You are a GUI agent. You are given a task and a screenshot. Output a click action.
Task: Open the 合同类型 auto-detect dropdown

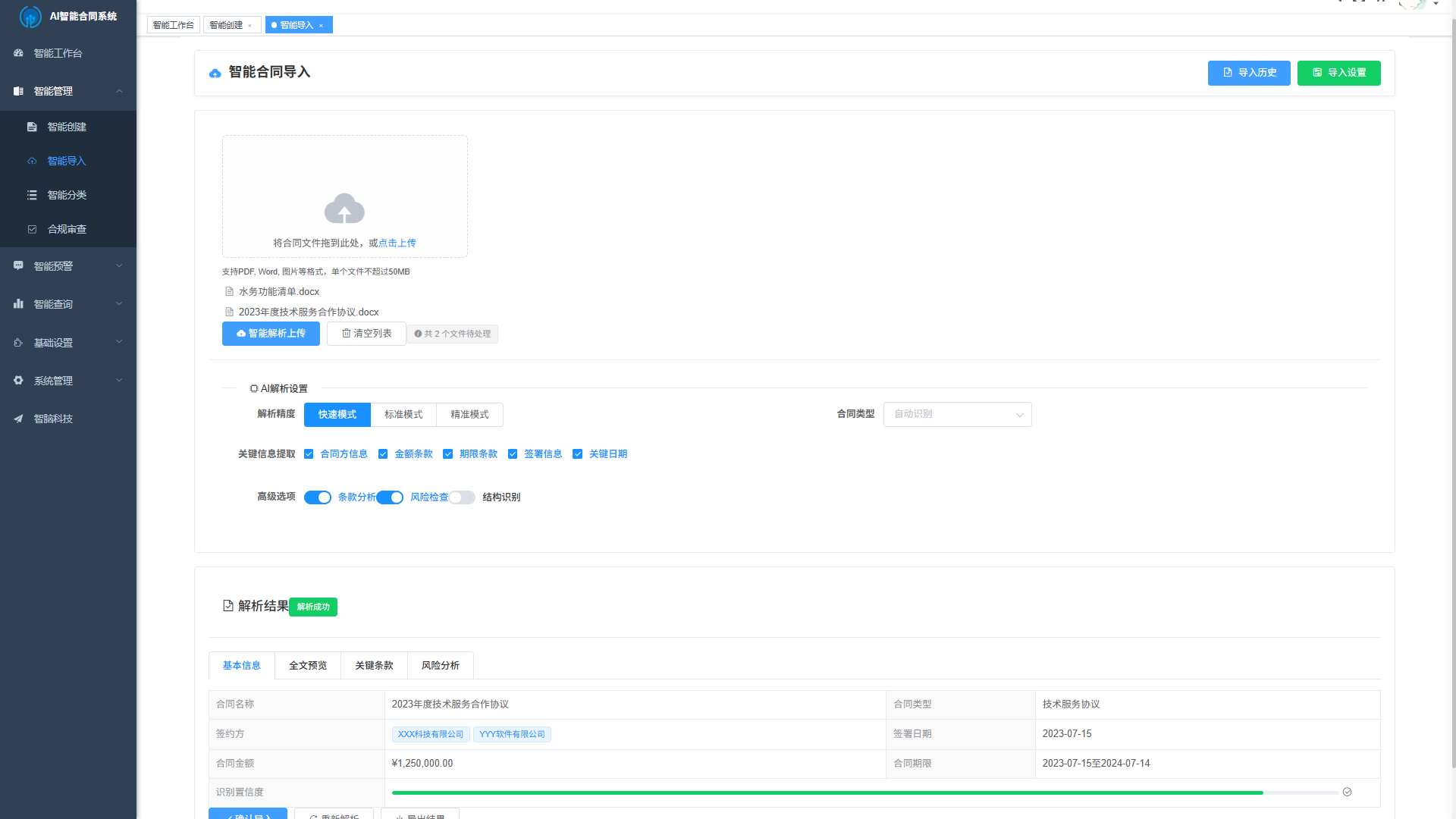click(x=957, y=414)
